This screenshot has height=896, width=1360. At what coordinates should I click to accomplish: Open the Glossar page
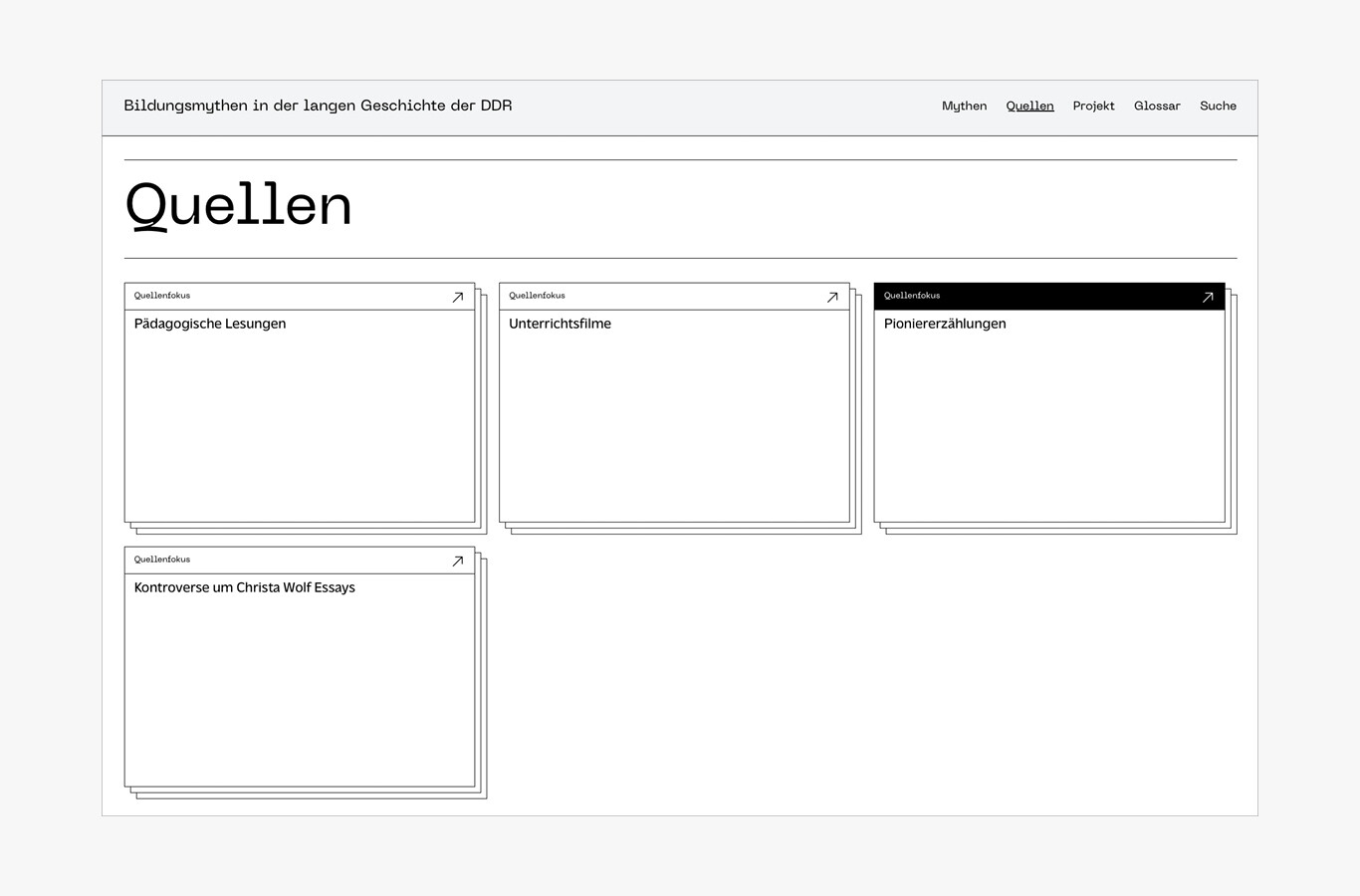[x=1157, y=107]
